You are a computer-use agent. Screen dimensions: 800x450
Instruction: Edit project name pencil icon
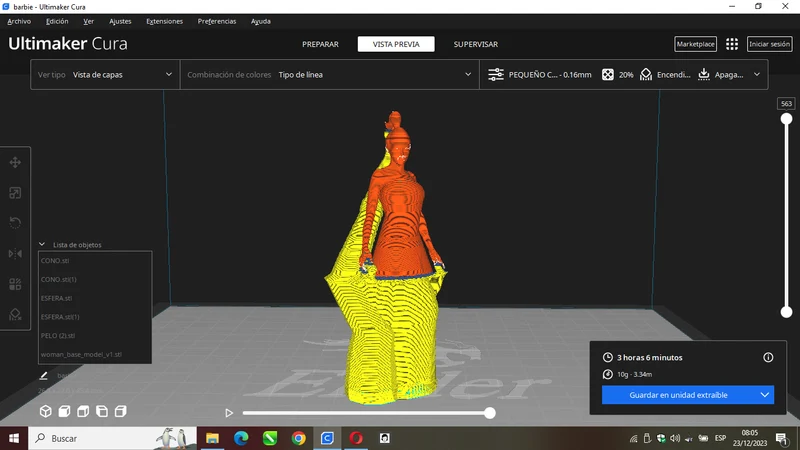point(43,376)
